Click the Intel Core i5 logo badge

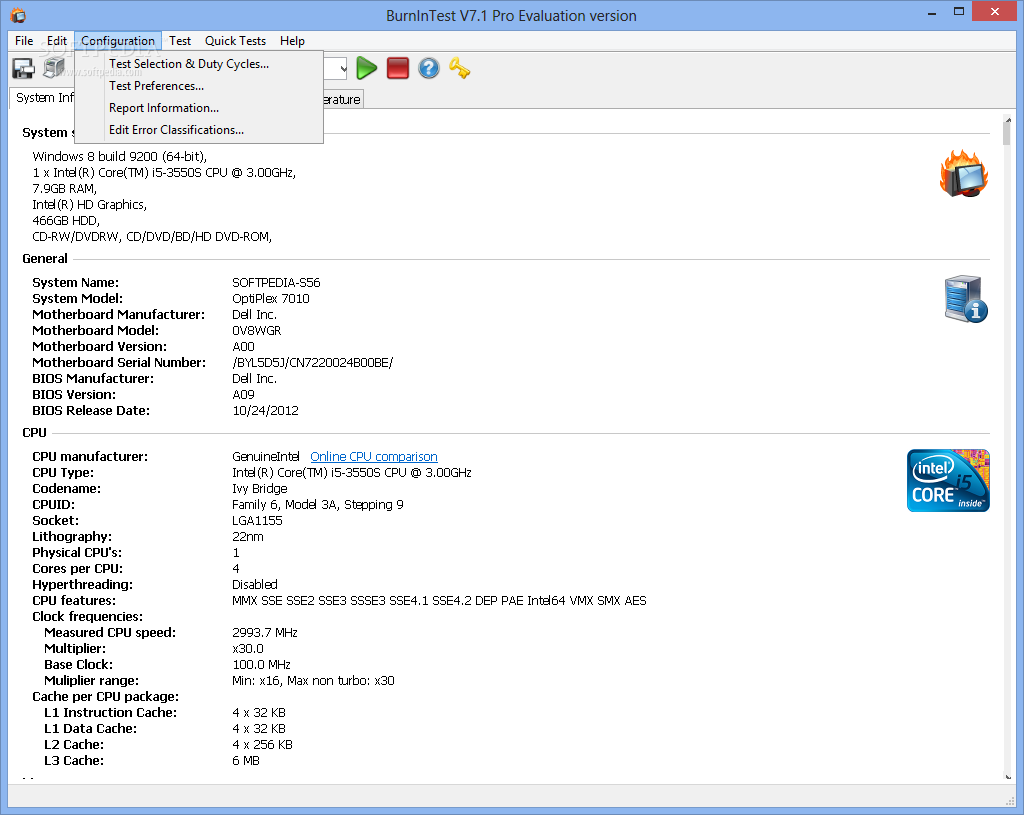pos(948,481)
